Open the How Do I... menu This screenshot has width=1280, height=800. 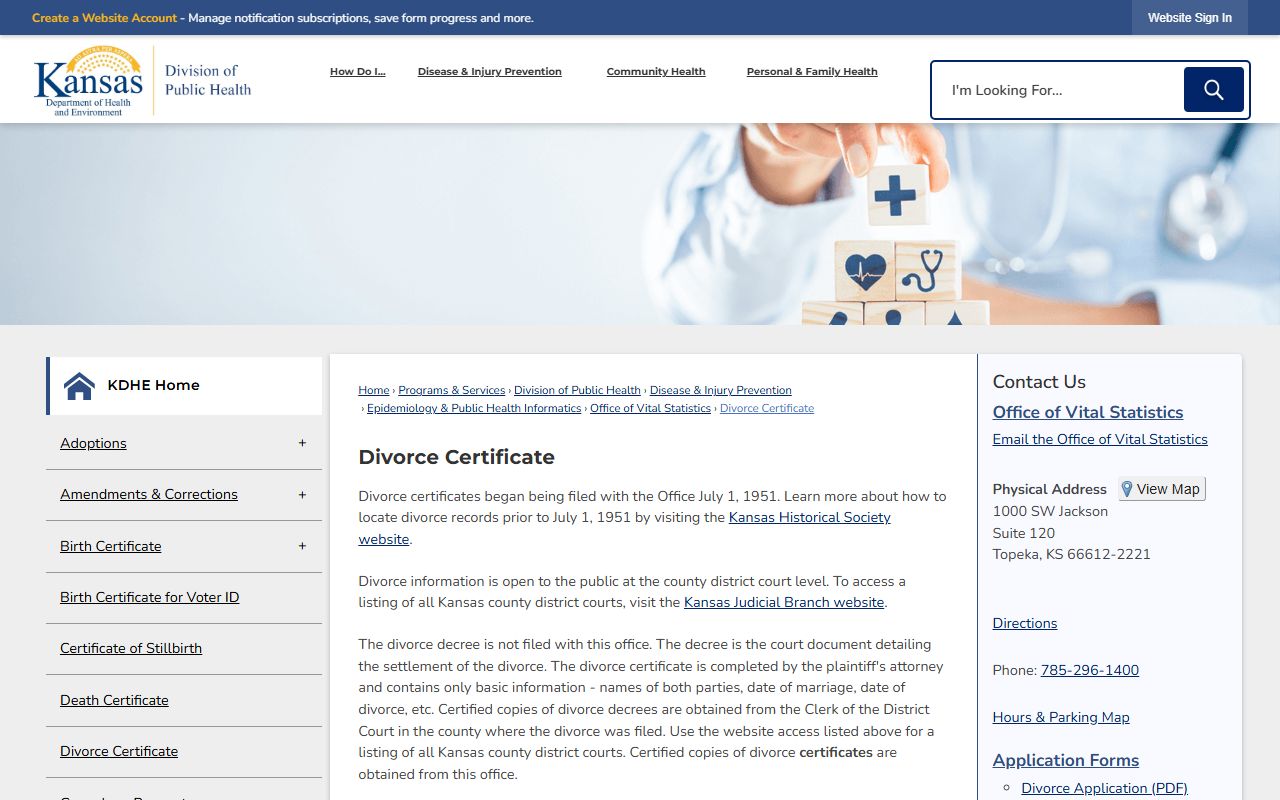(357, 72)
